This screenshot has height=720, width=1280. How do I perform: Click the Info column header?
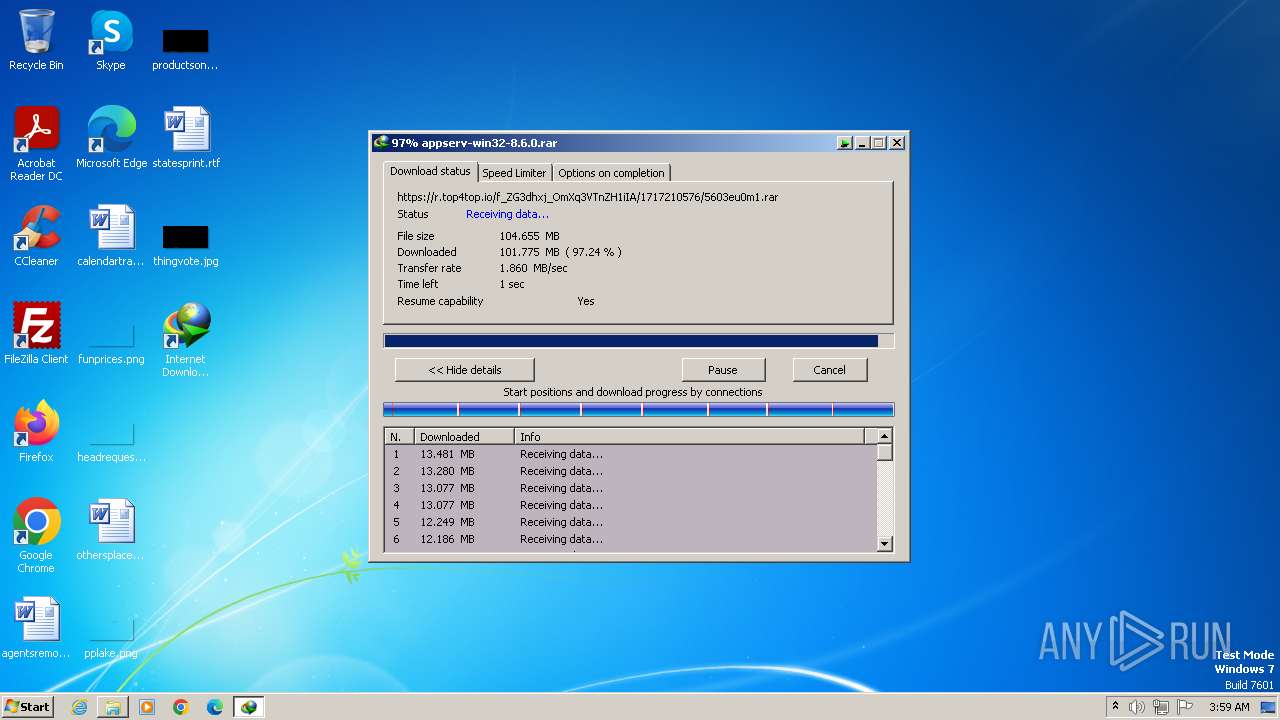click(x=690, y=437)
